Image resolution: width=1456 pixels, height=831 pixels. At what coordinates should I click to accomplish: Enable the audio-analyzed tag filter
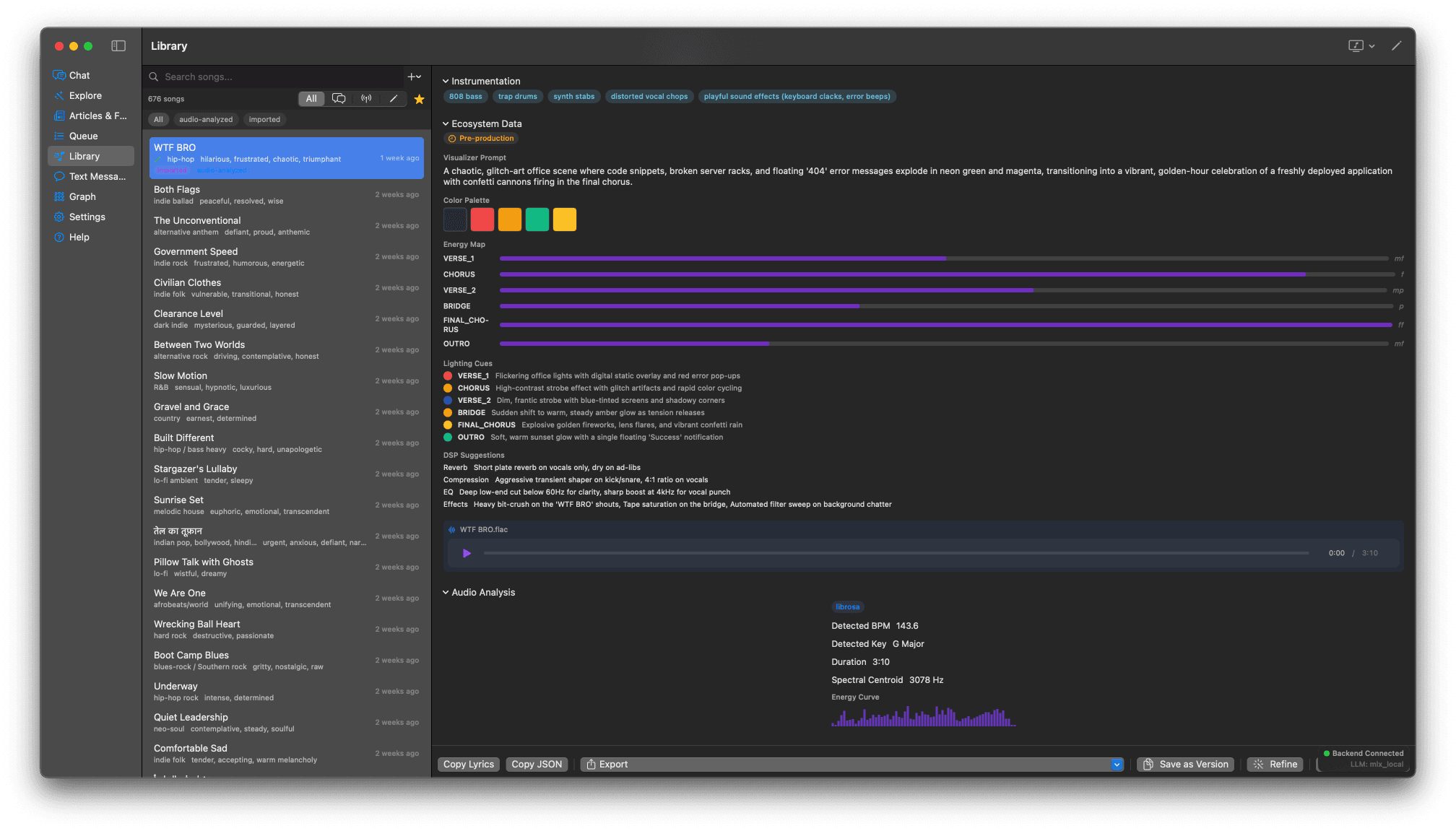(206, 120)
